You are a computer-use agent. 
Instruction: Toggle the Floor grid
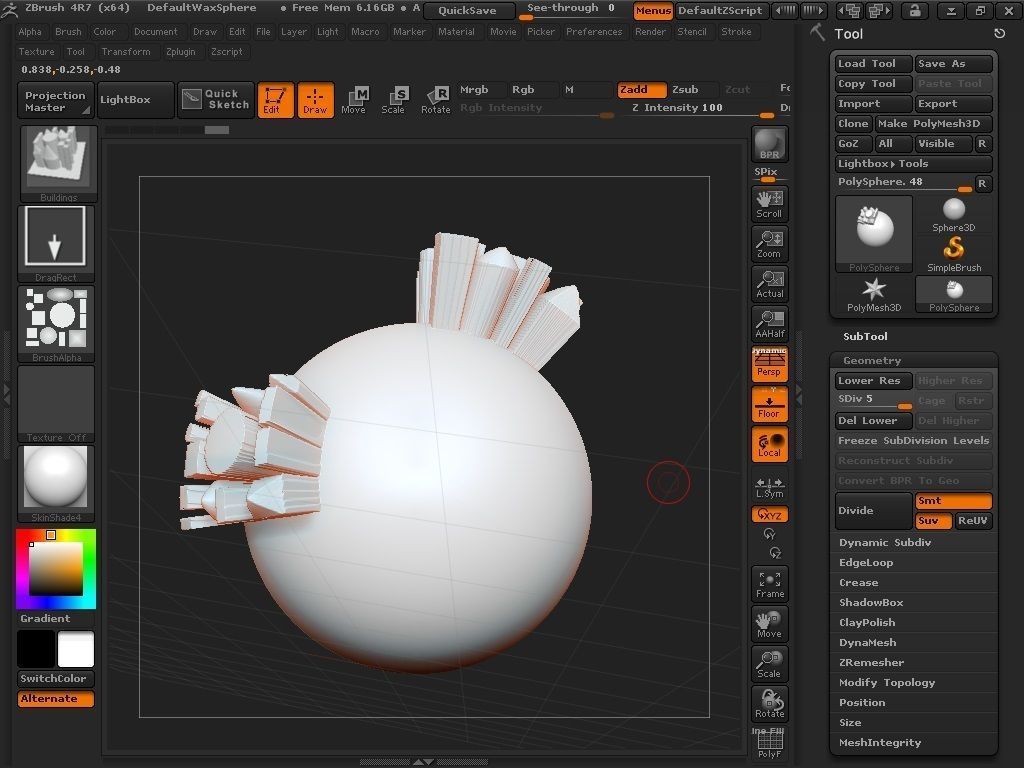pos(769,404)
